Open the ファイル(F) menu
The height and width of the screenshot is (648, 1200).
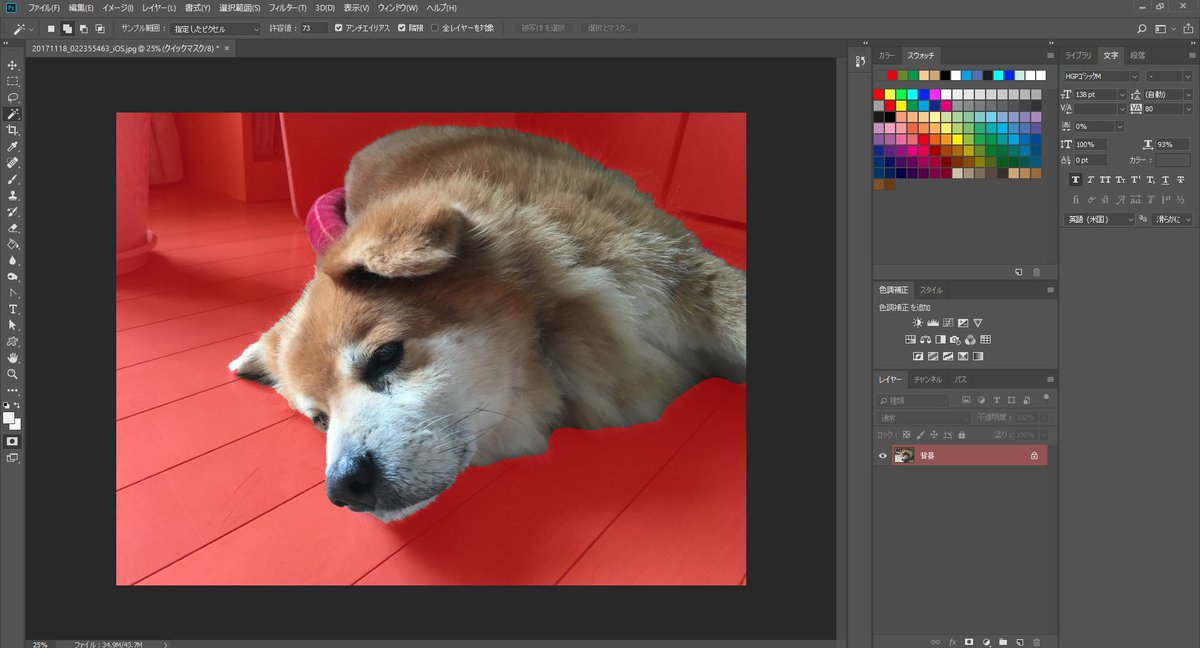[44, 8]
